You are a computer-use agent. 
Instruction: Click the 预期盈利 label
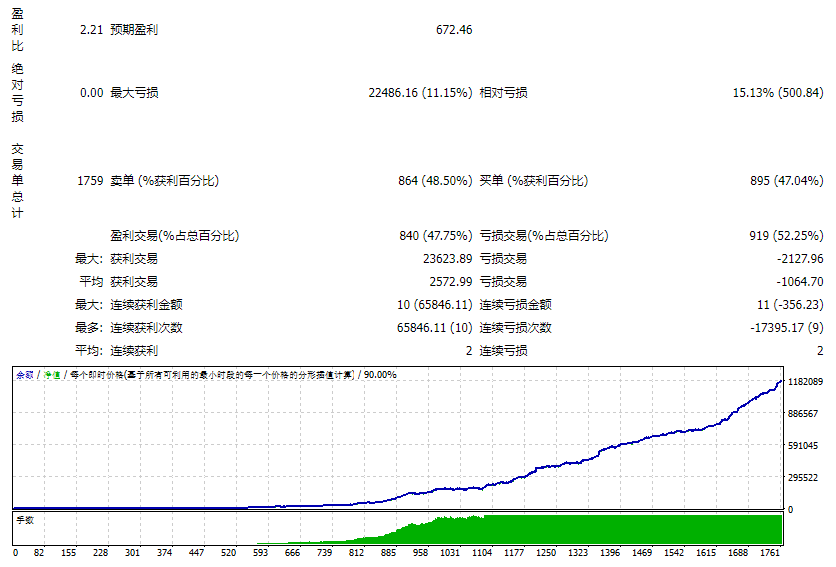(x=133, y=30)
